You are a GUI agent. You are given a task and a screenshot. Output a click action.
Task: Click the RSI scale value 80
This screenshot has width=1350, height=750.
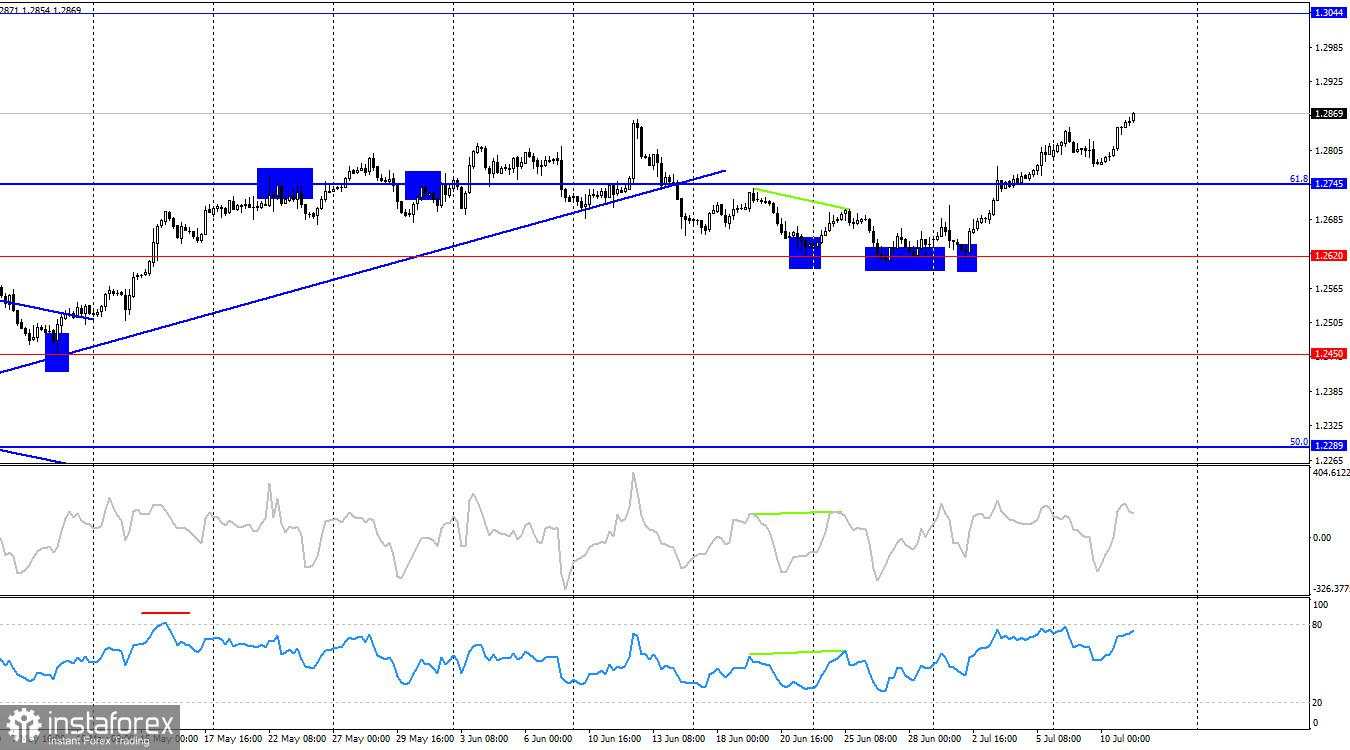tap(1318, 625)
